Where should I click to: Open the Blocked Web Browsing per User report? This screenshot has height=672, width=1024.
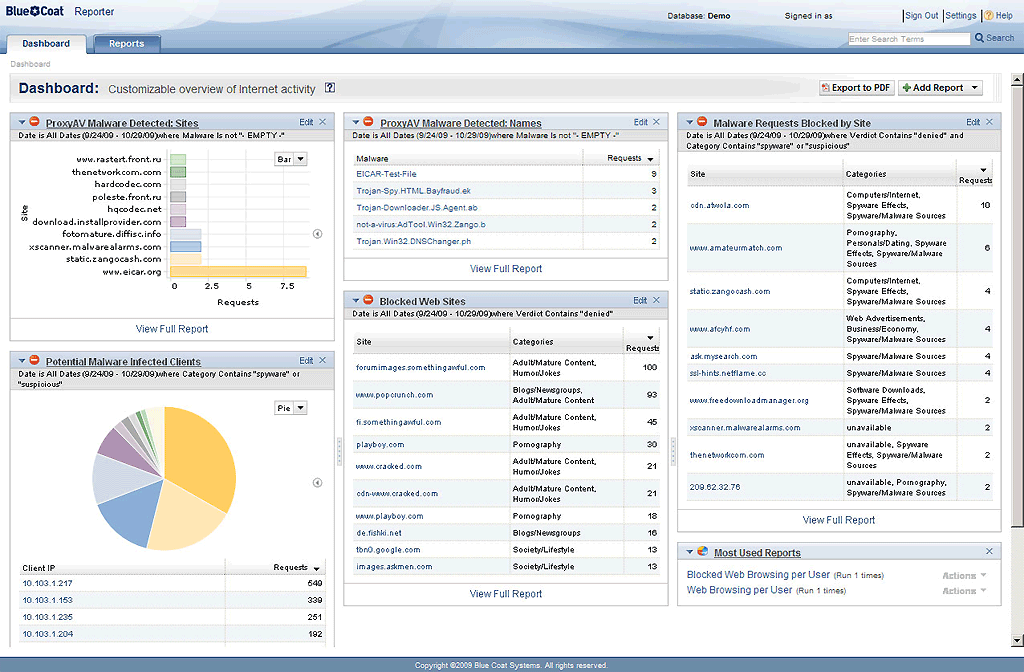[x=758, y=575]
